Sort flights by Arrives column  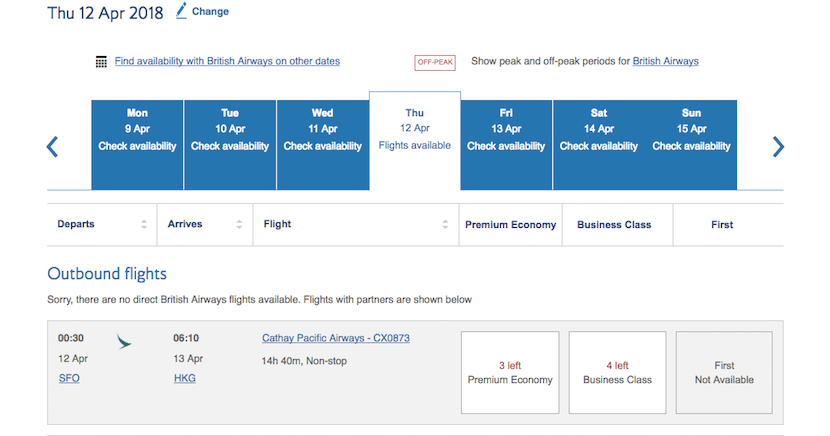click(x=240, y=225)
